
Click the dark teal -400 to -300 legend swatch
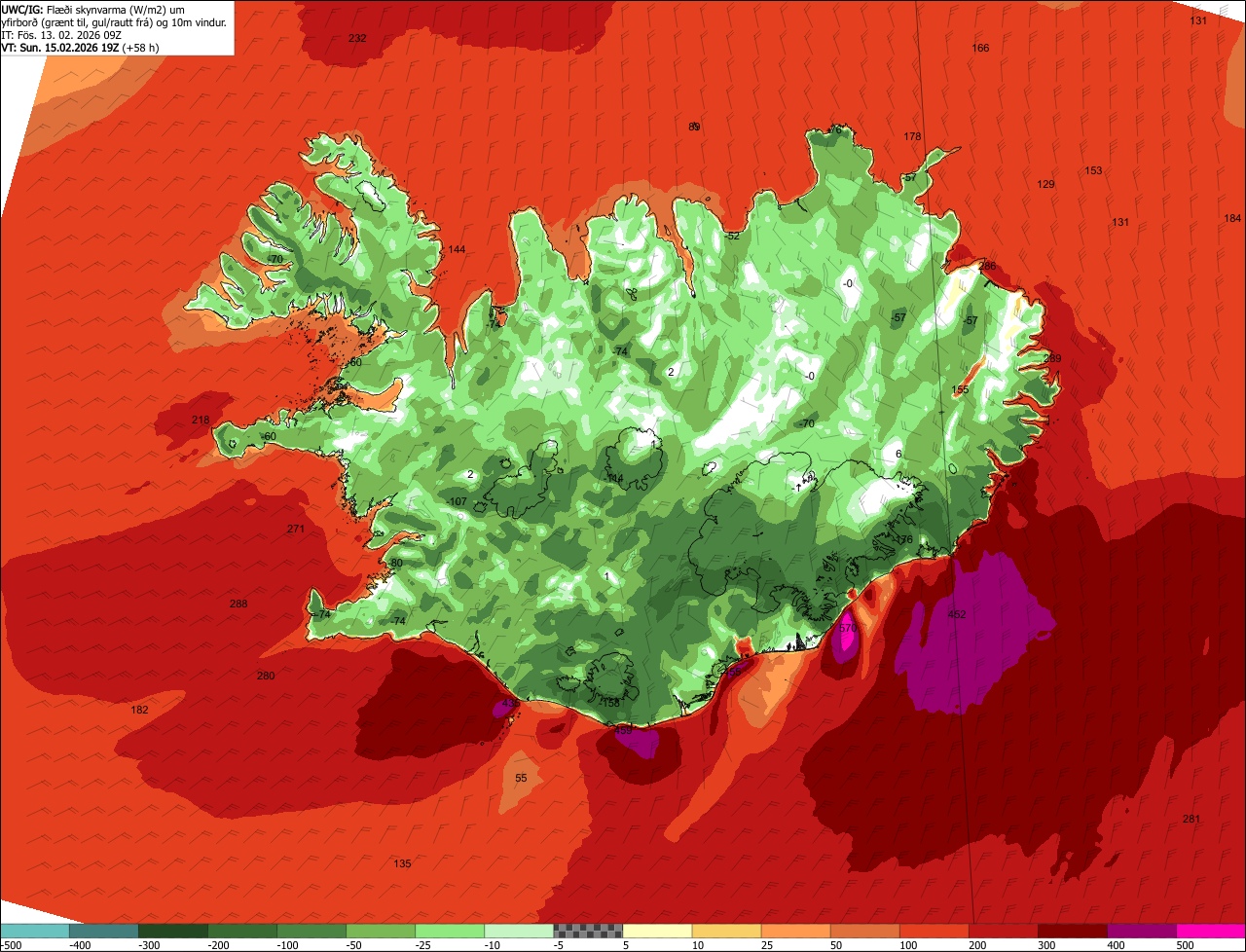coord(104,931)
